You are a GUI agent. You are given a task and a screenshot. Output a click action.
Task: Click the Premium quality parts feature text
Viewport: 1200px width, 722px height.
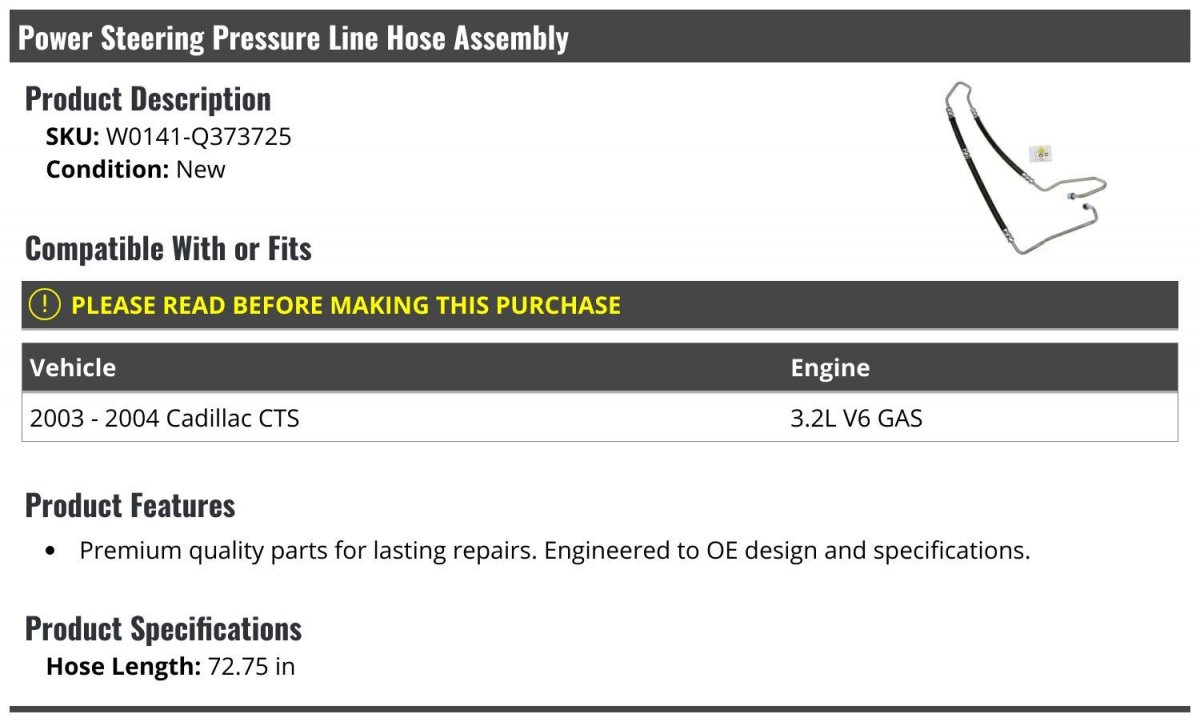click(554, 550)
